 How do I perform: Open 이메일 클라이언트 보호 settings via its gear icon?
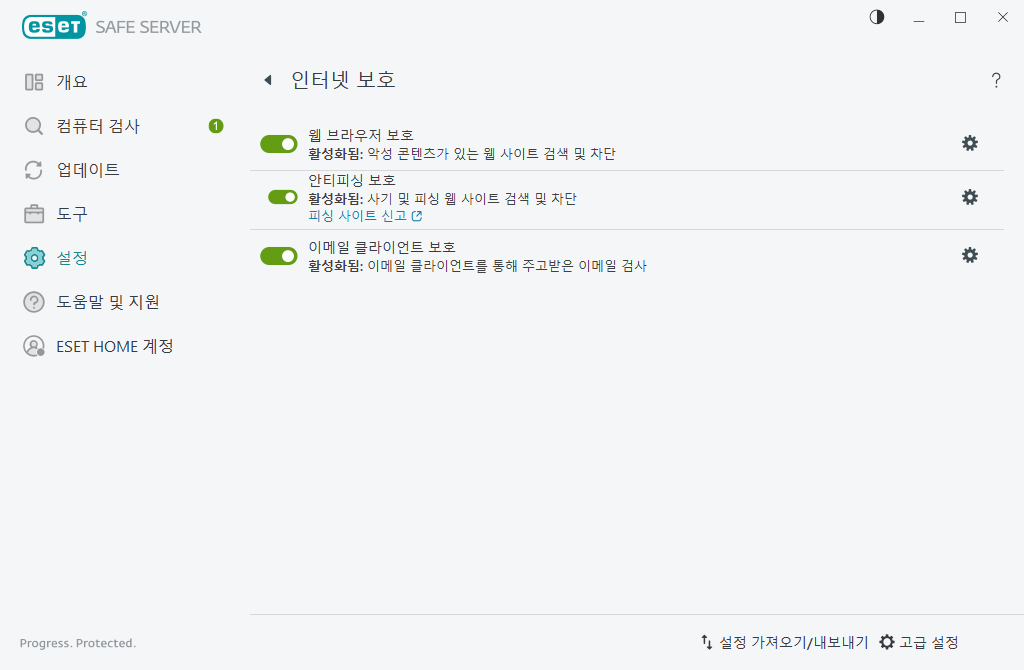tap(969, 255)
